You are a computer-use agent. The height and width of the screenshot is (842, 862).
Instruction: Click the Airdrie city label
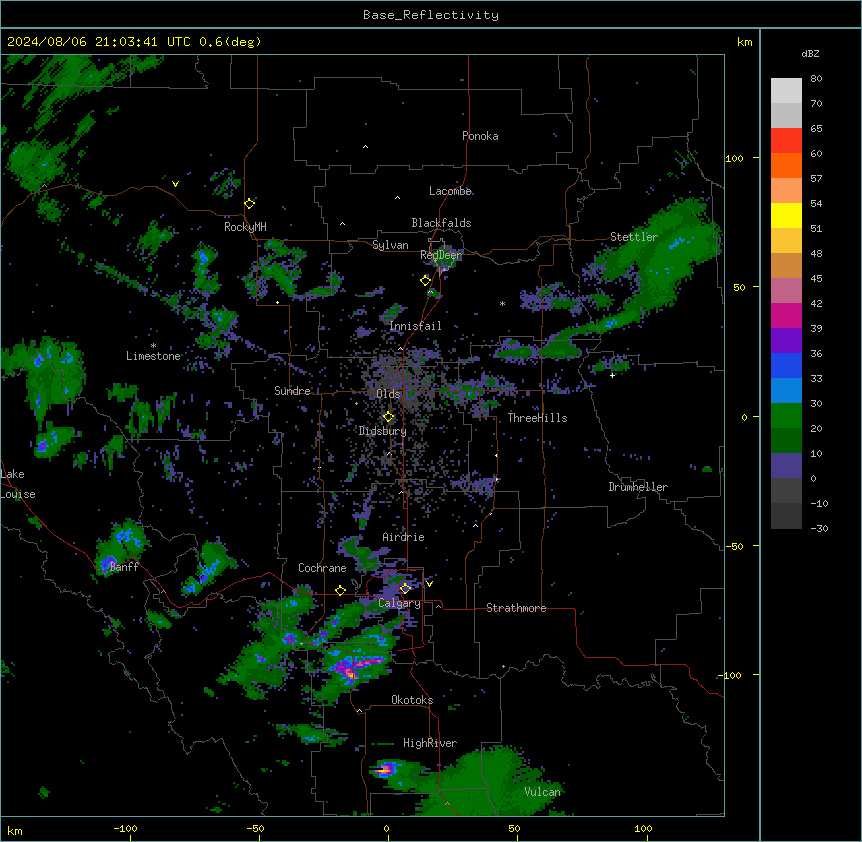point(404,537)
